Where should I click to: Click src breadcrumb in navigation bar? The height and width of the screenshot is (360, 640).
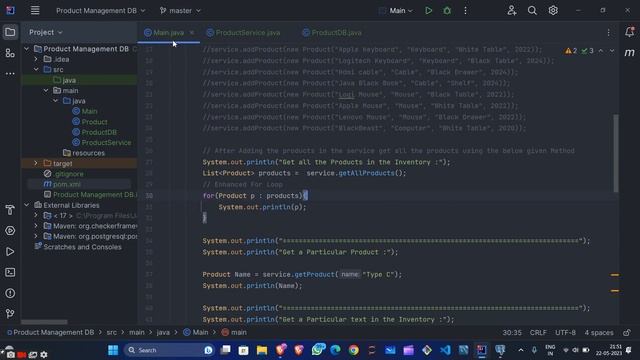coord(111,332)
